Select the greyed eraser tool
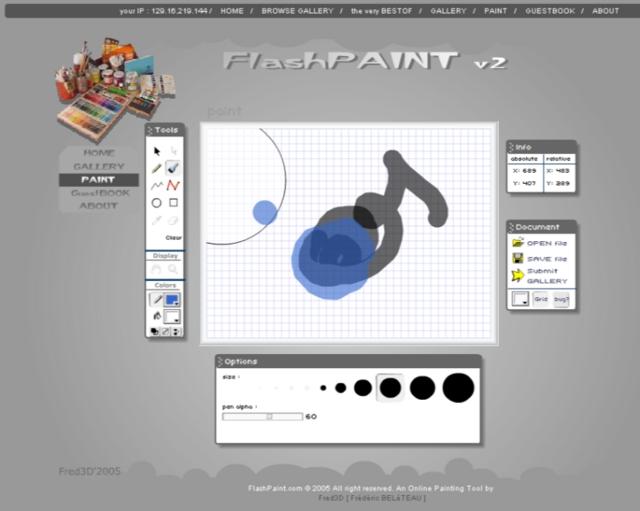 pos(173,220)
